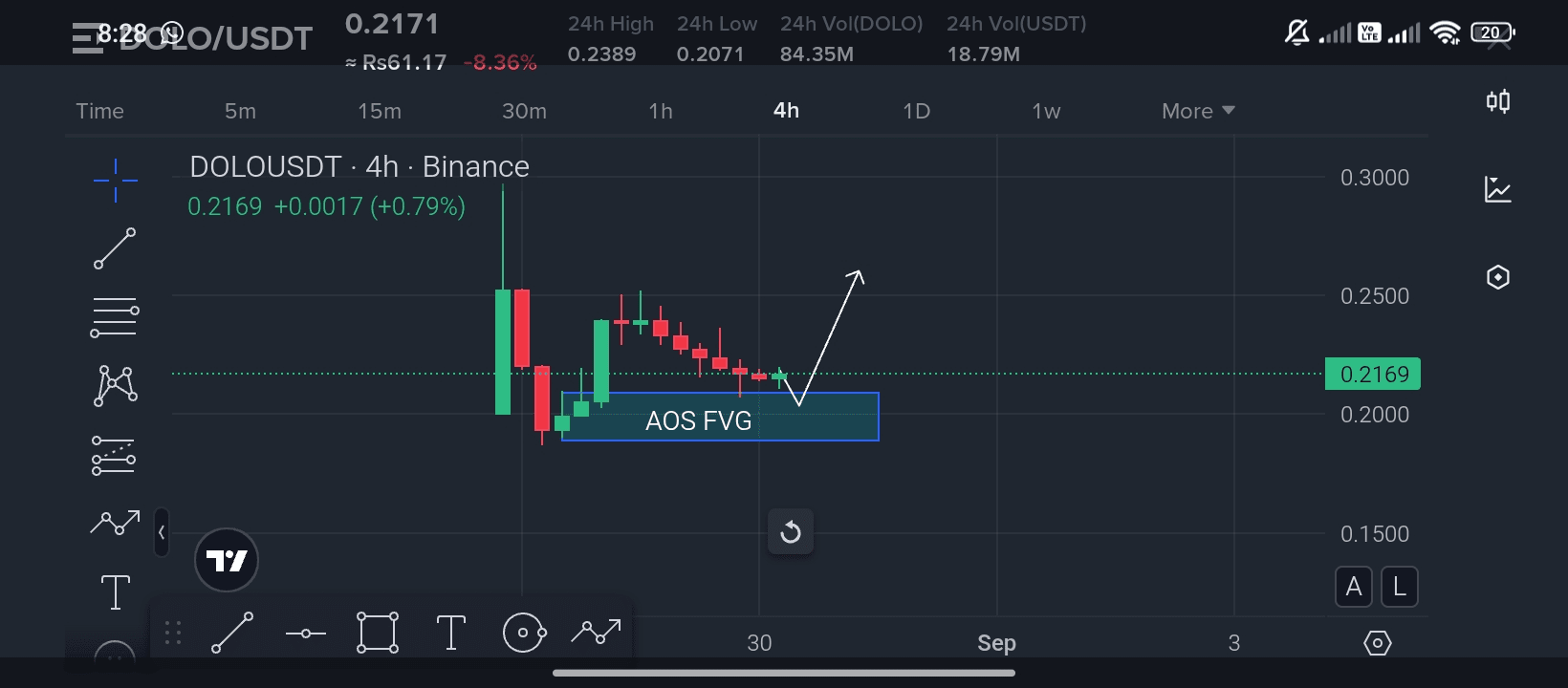Image resolution: width=1568 pixels, height=688 pixels.
Task: Select the trend line tool in left sidebar
Action: coord(115,248)
